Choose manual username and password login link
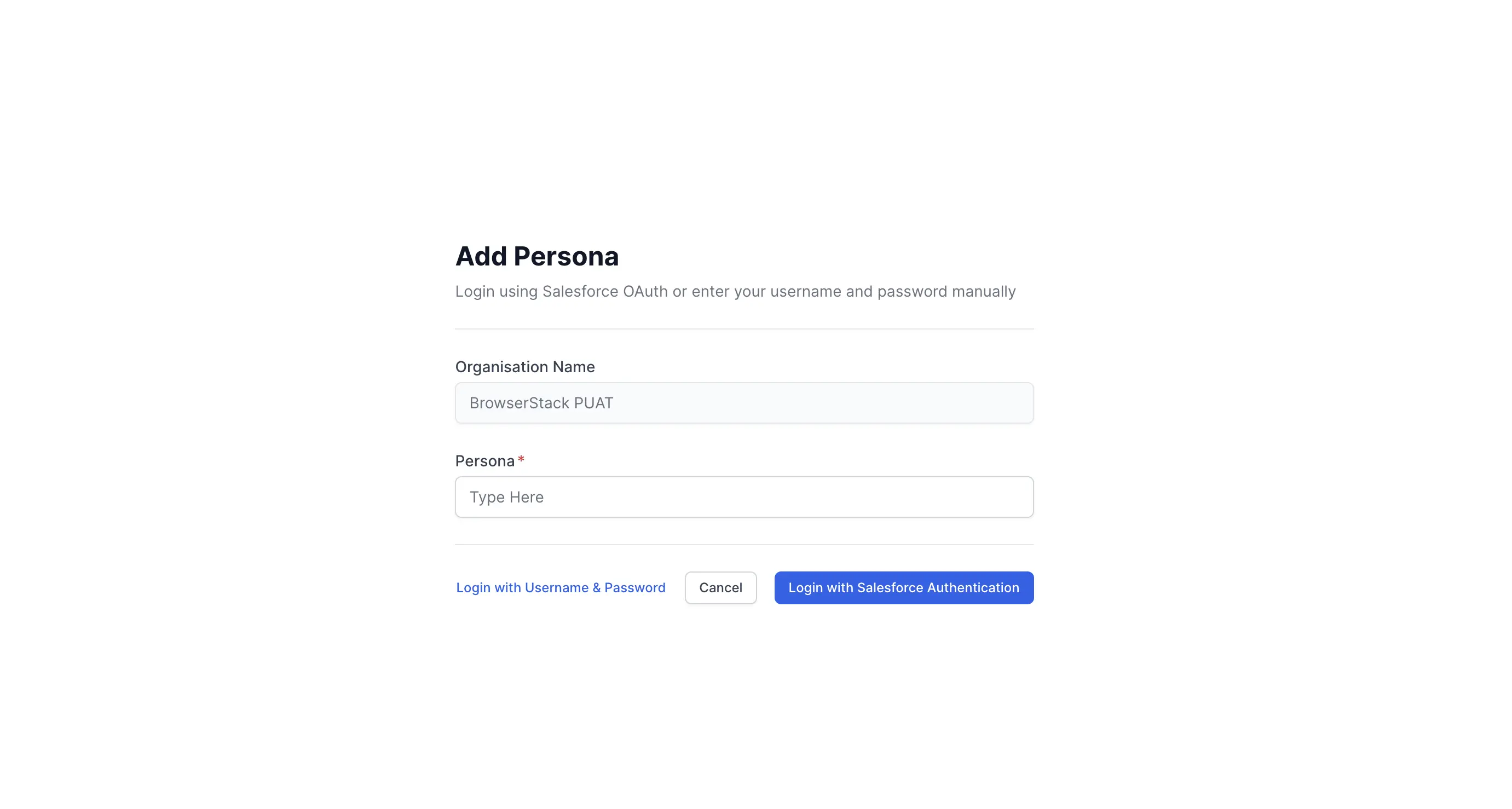Viewport: 1512px width, 809px height. (x=560, y=587)
